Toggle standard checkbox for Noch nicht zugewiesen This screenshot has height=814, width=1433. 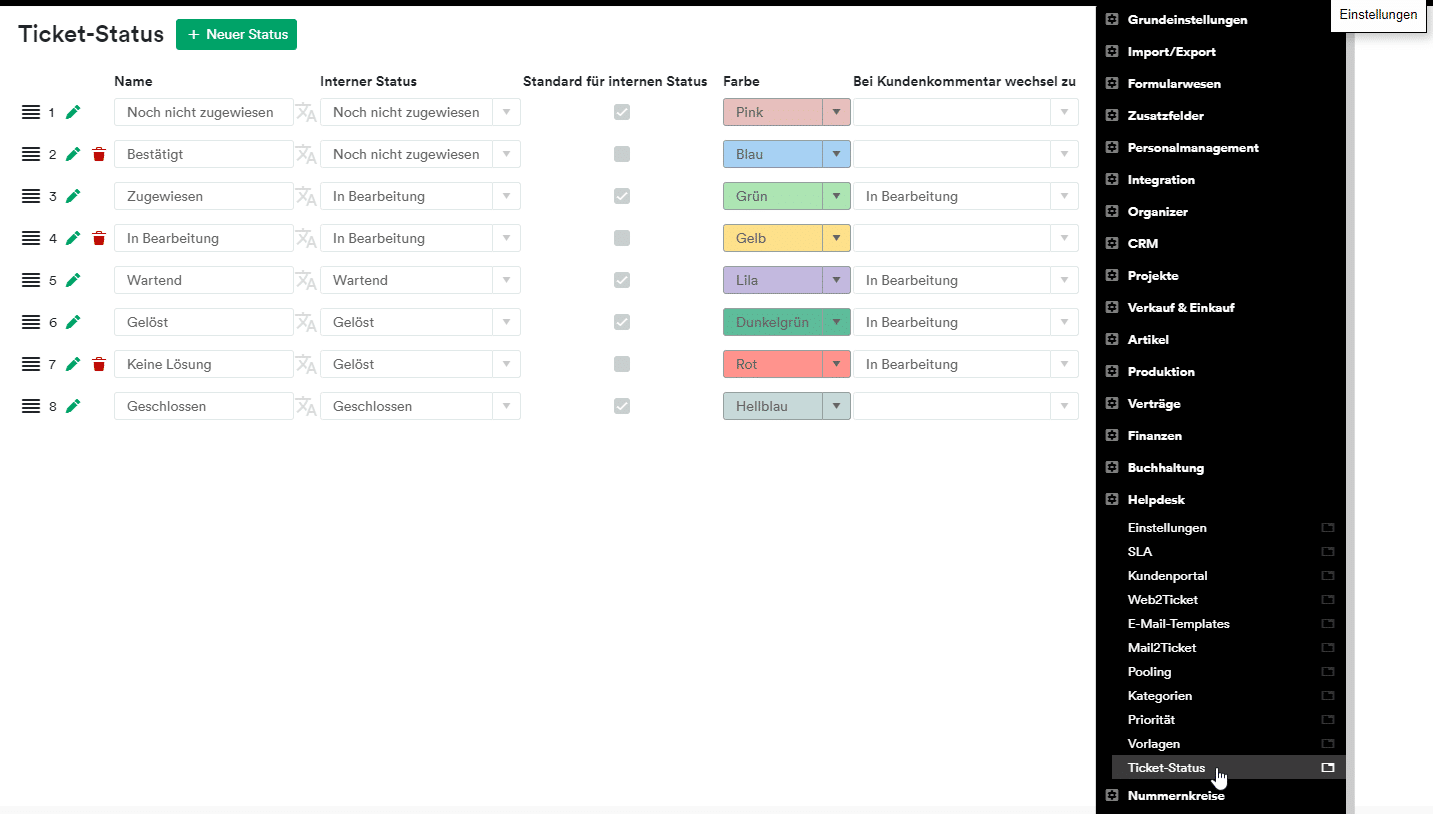pos(622,112)
